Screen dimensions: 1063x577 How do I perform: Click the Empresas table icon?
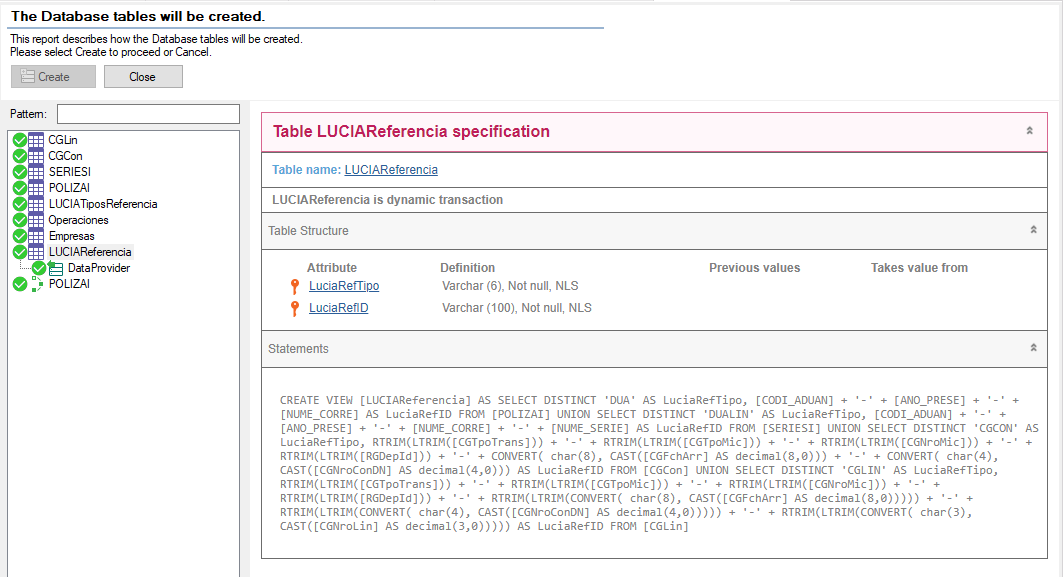click(37, 236)
